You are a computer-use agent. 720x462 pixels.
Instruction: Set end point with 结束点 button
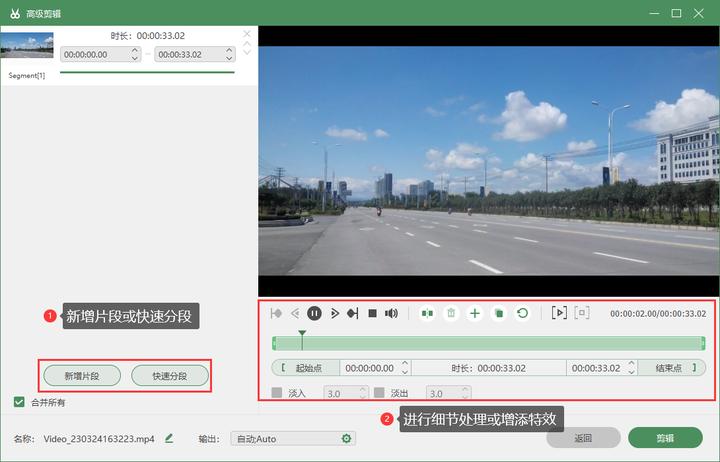point(672,368)
